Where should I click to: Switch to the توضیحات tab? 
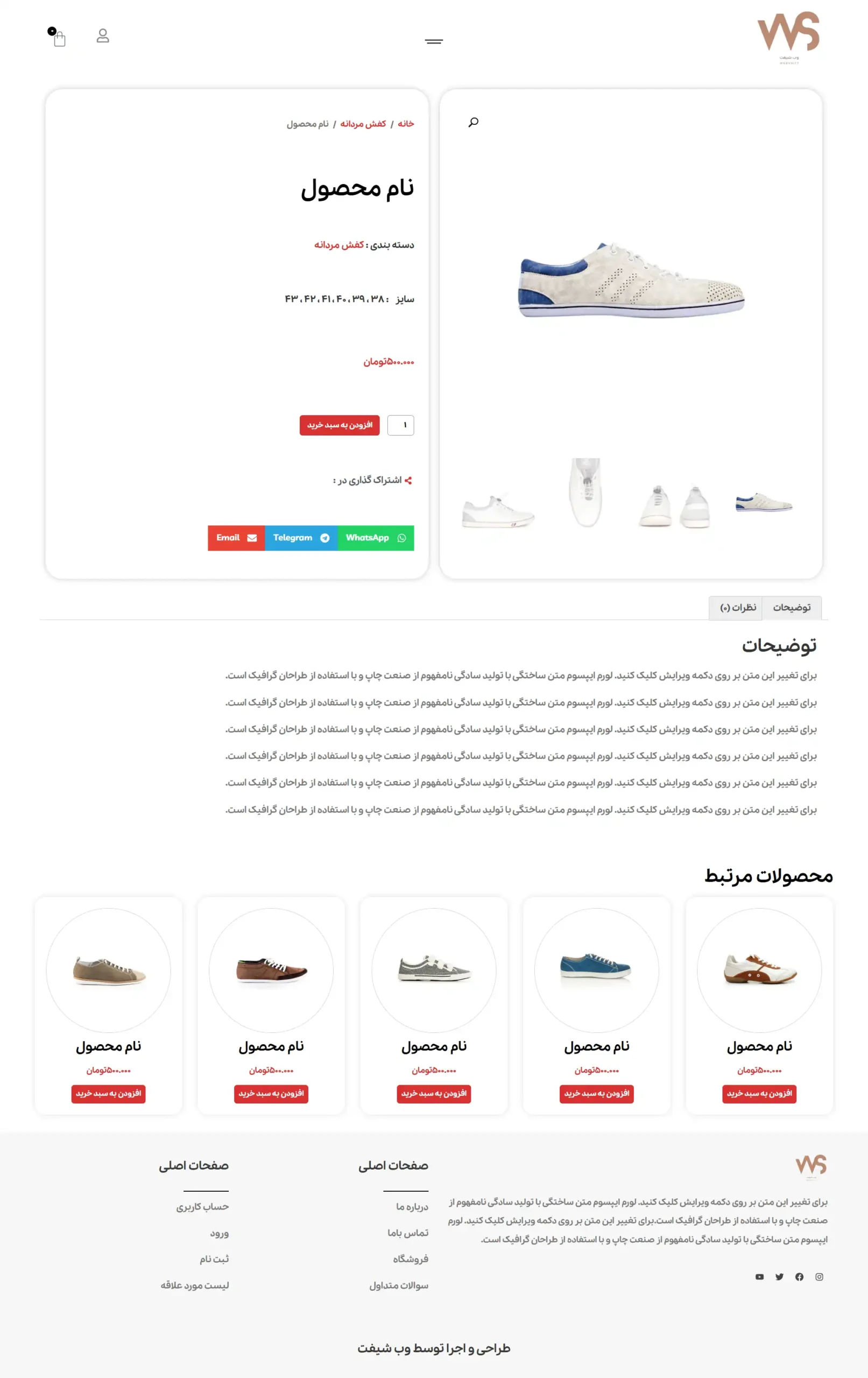[792, 608]
